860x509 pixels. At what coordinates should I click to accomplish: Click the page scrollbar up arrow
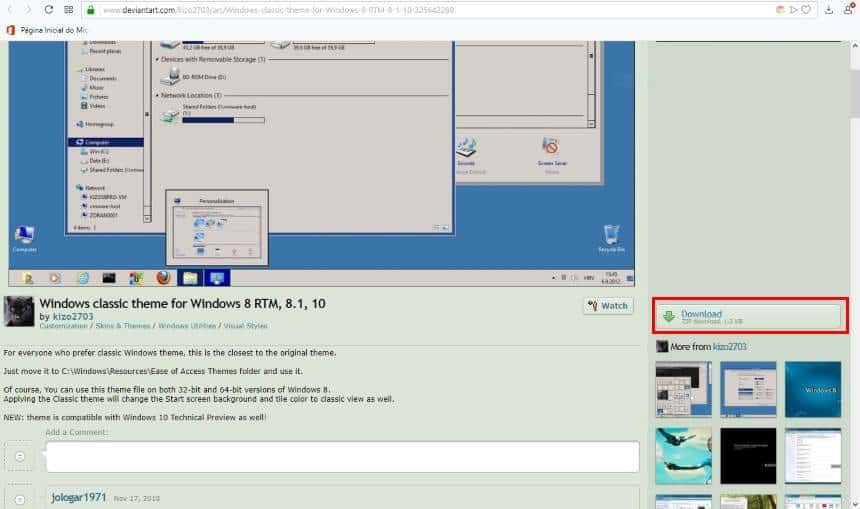click(855, 47)
